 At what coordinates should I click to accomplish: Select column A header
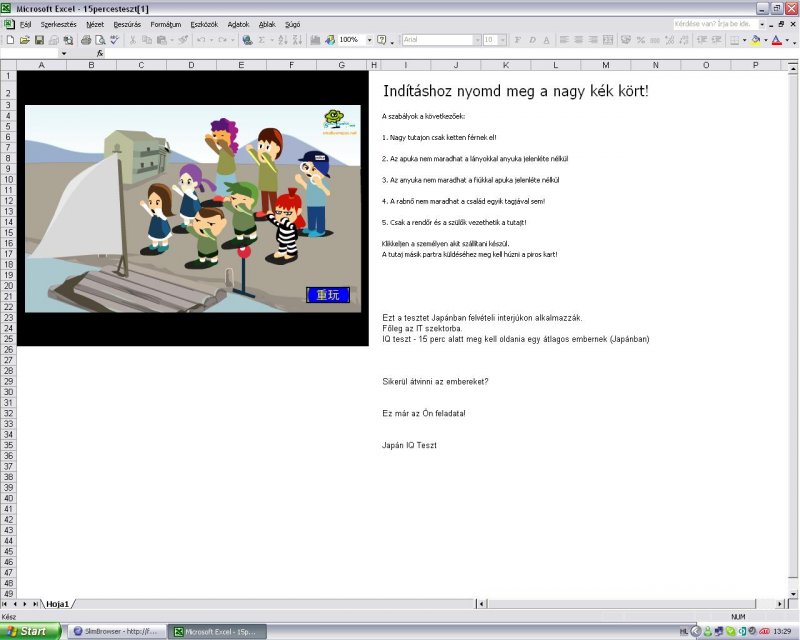(x=41, y=65)
